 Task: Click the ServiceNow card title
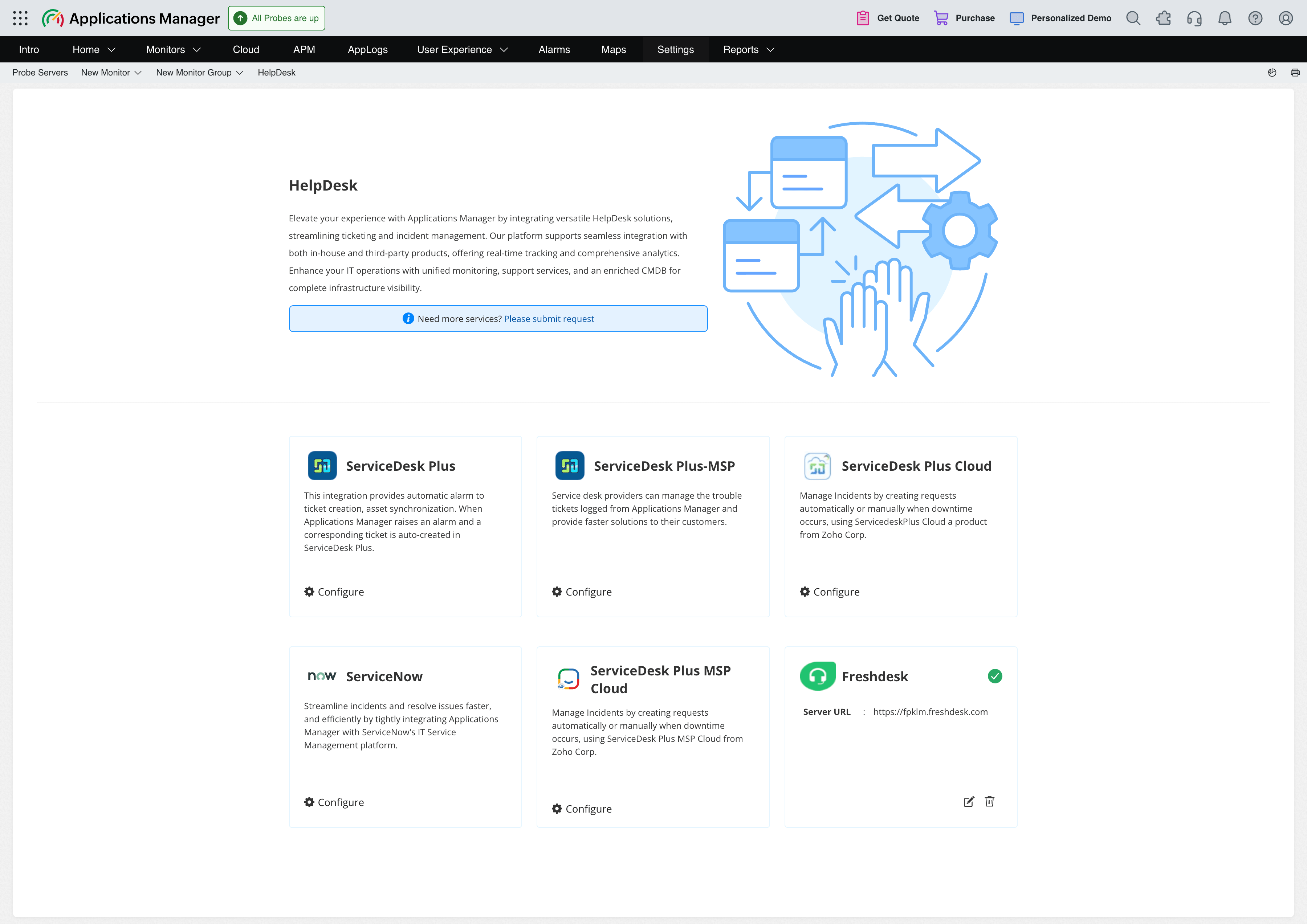pyautogui.click(x=384, y=676)
